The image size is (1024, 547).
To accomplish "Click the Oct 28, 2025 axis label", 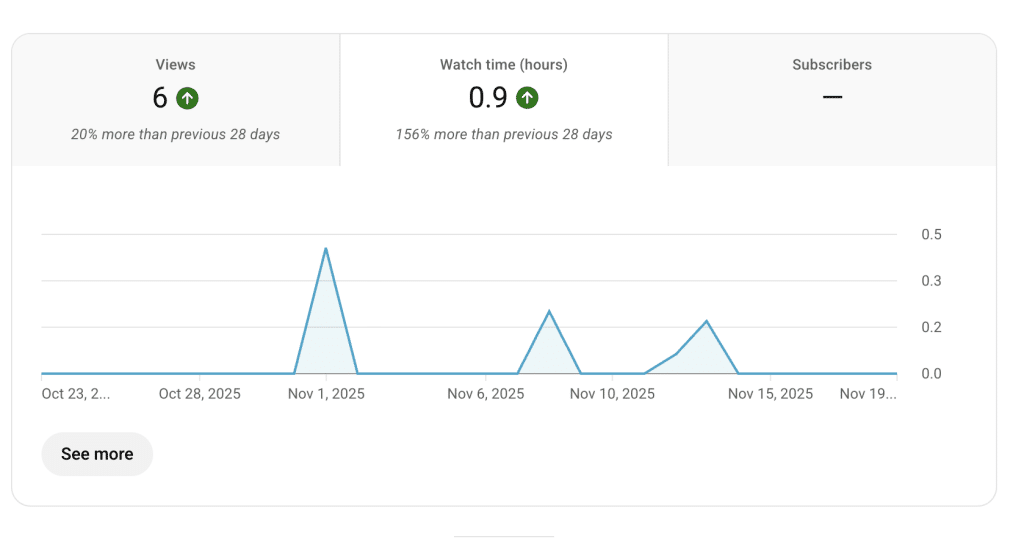I will [x=200, y=394].
